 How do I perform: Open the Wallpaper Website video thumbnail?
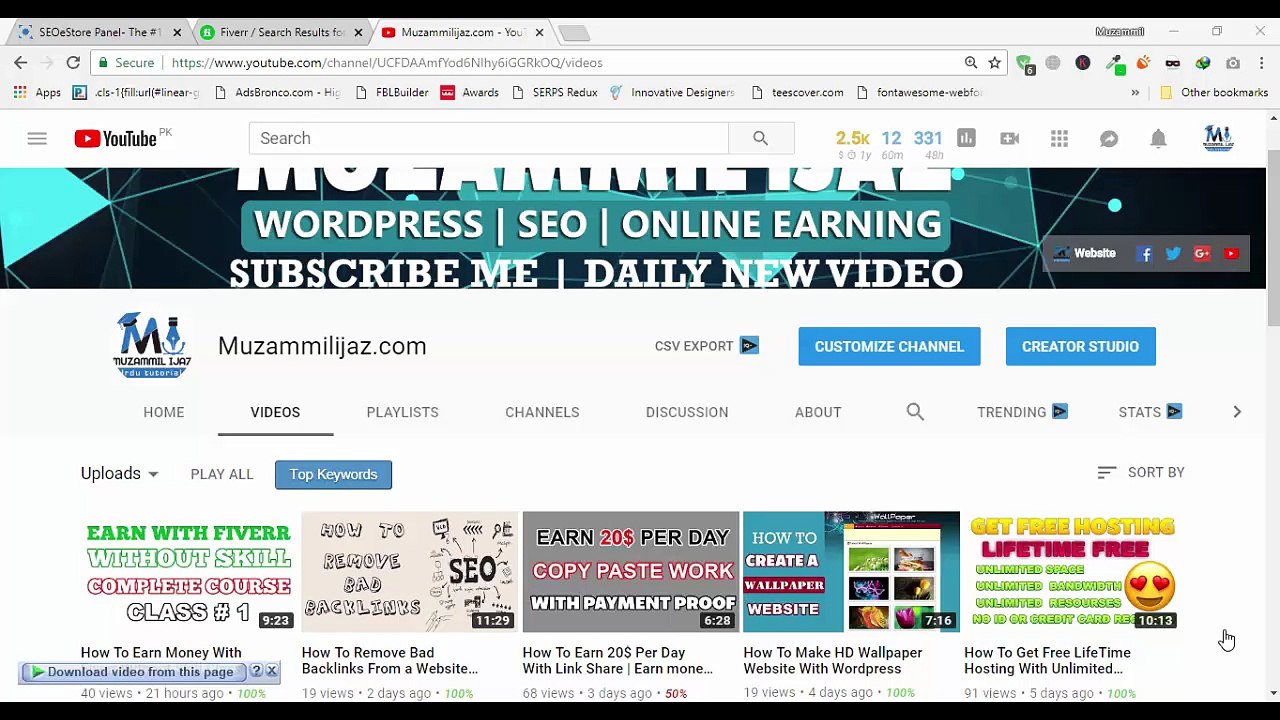point(851,572)
